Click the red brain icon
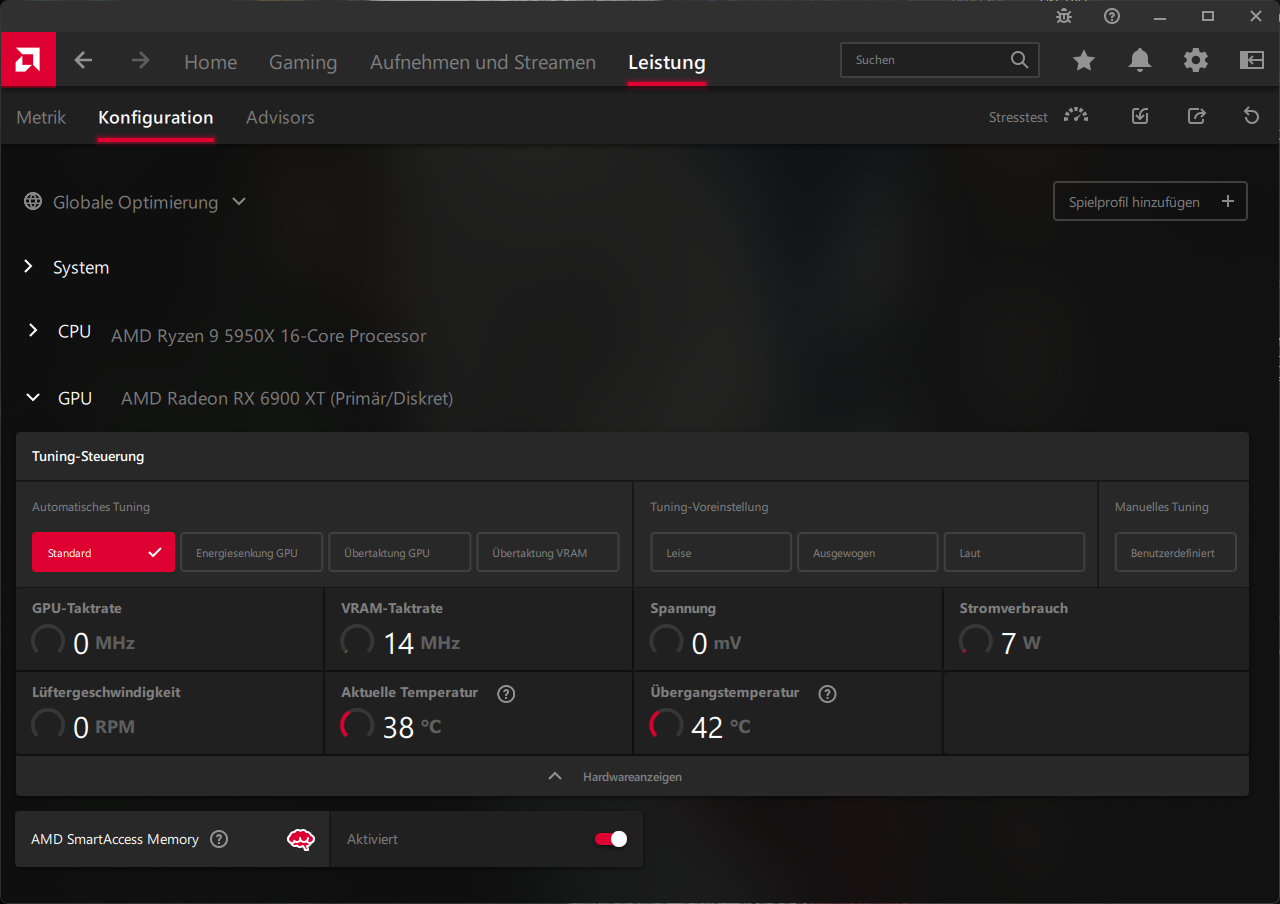1280x904 pixels. 301,839
